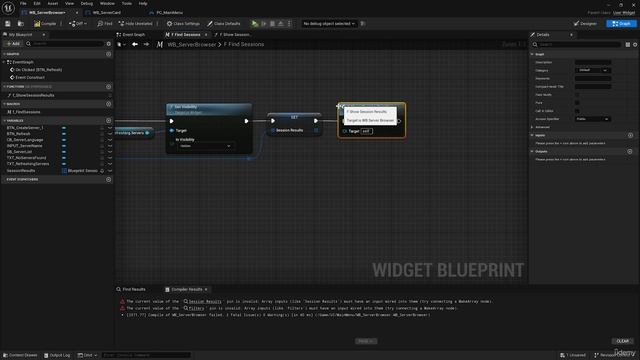Select Event Construct in My Blueprint
The height and width of the screenshot is (360, 640).
click(x=30, y=77)
